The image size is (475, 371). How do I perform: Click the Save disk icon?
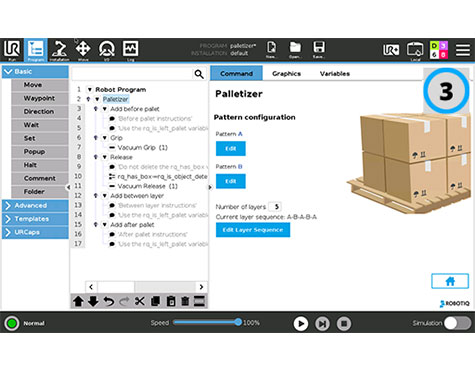coord(319,49)
